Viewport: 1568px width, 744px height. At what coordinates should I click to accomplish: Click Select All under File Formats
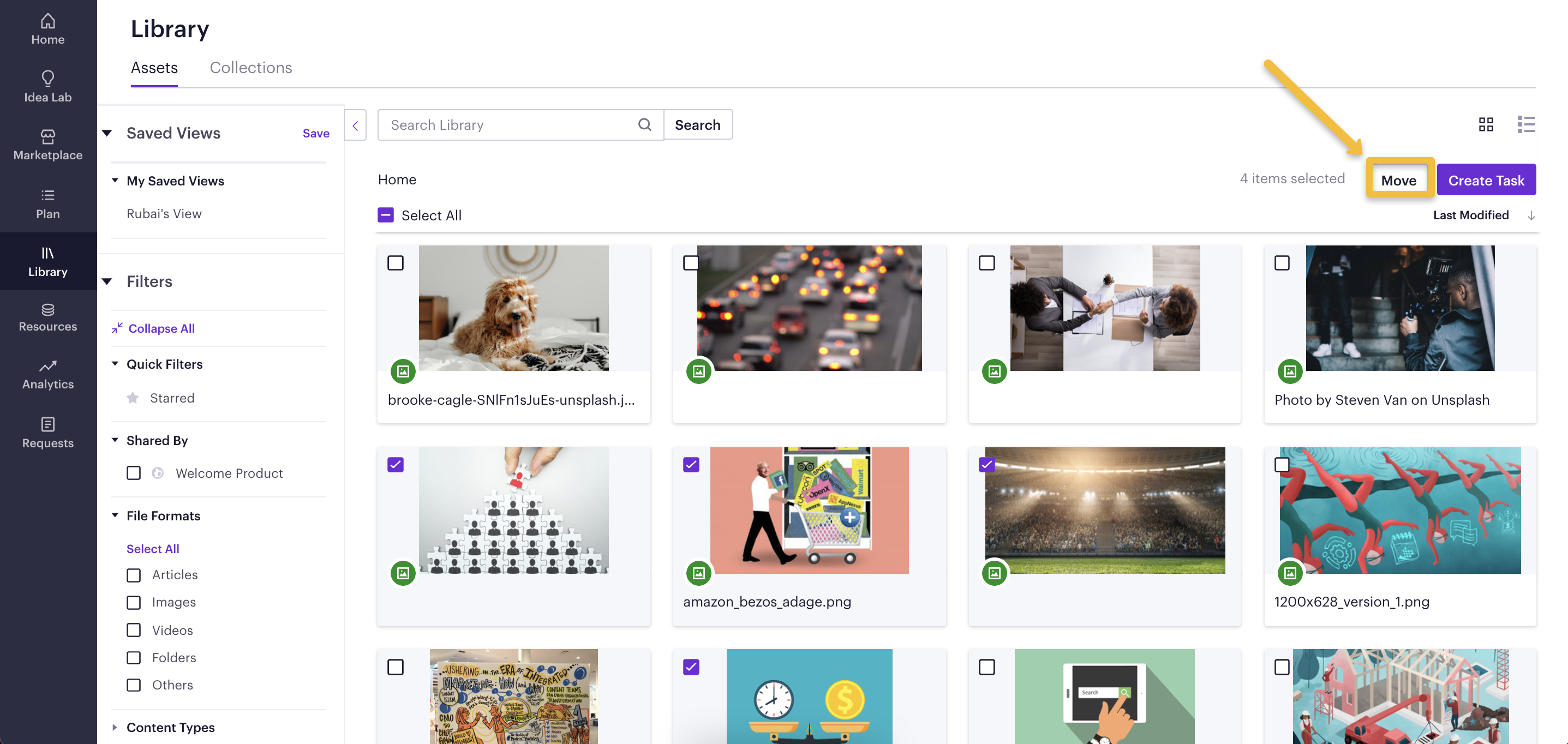point(153,549)
